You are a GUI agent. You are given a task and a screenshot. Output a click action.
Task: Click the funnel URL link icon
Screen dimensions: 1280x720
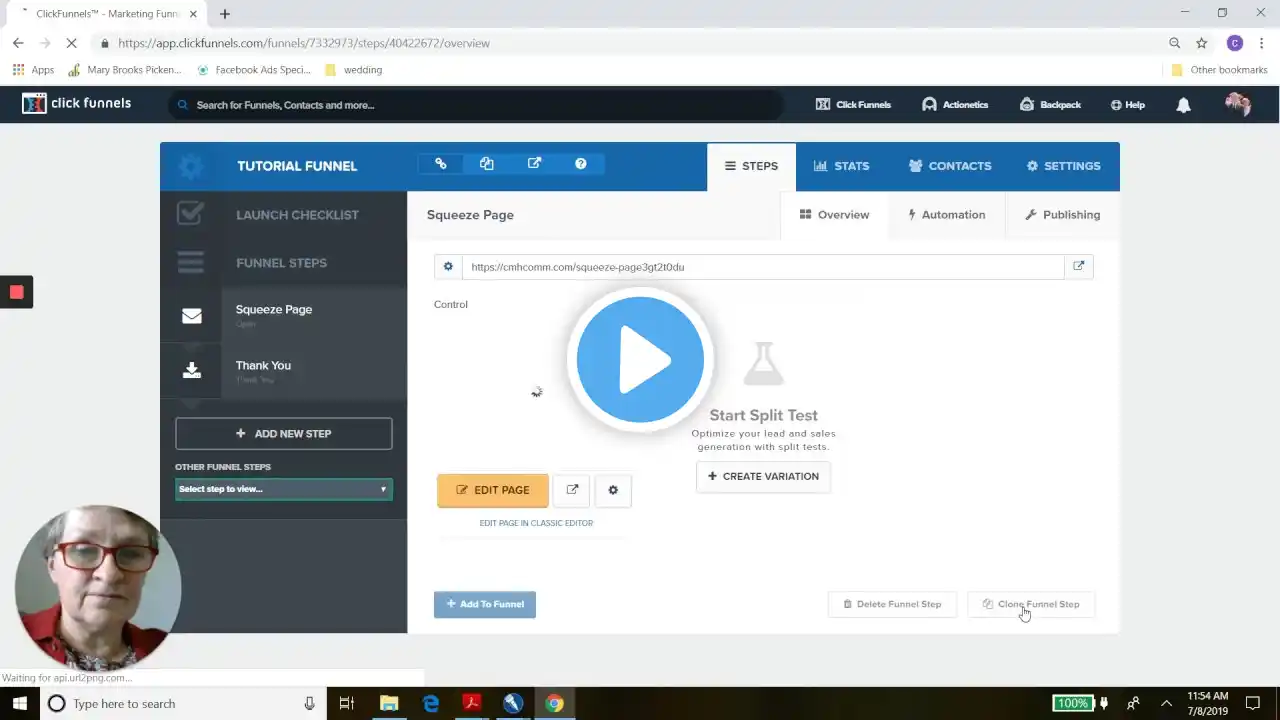pyautogui.click(x=440, y=164)
